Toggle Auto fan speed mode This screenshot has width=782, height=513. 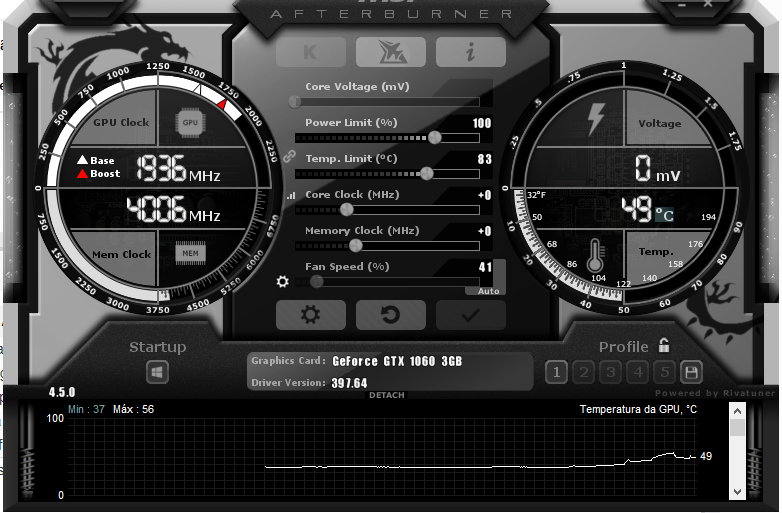click(488, 291)
